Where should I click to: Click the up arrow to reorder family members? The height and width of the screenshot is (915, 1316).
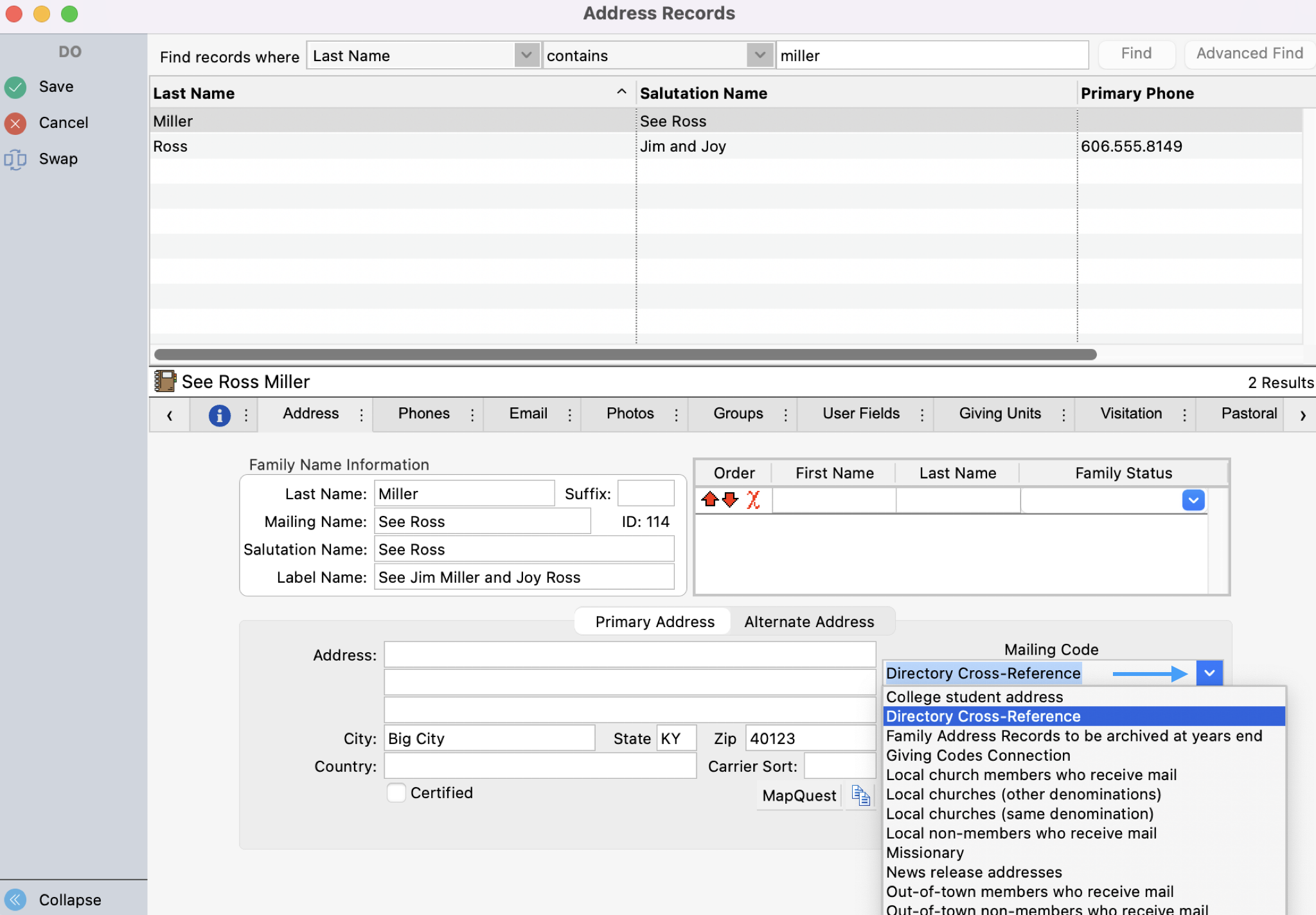click(x=709, y=500)
